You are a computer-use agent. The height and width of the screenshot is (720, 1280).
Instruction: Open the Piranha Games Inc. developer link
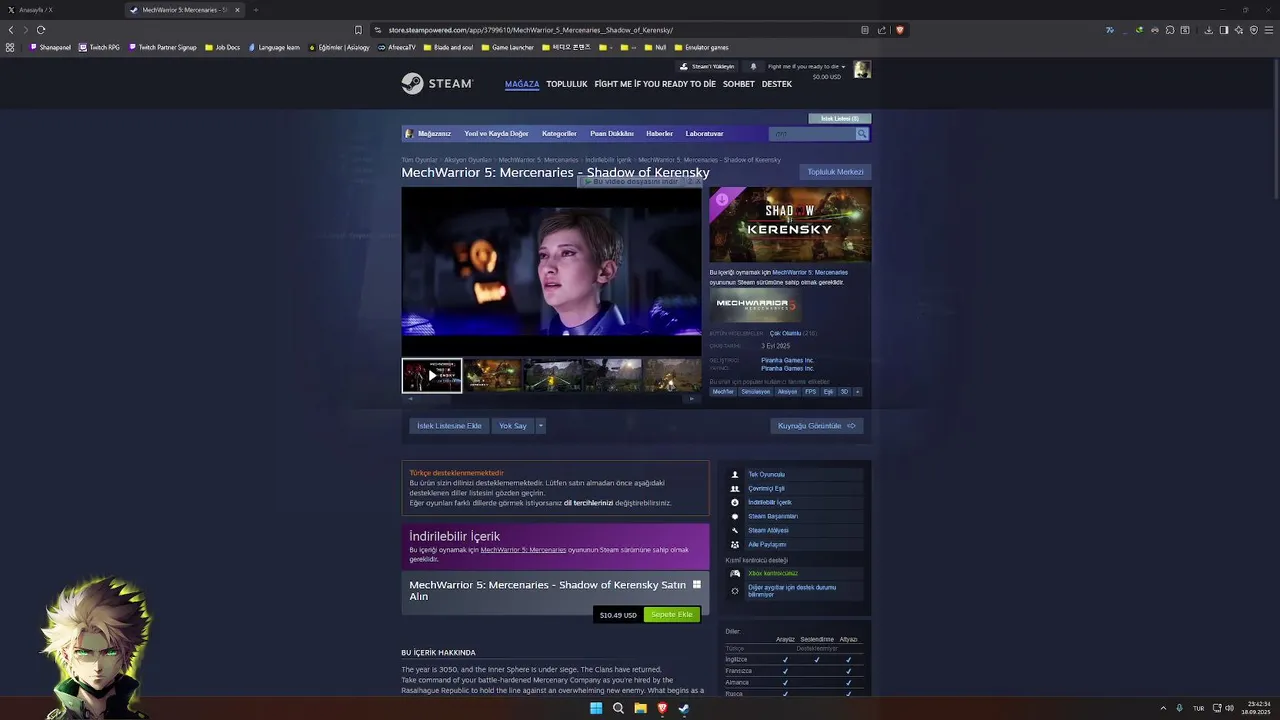787,360
